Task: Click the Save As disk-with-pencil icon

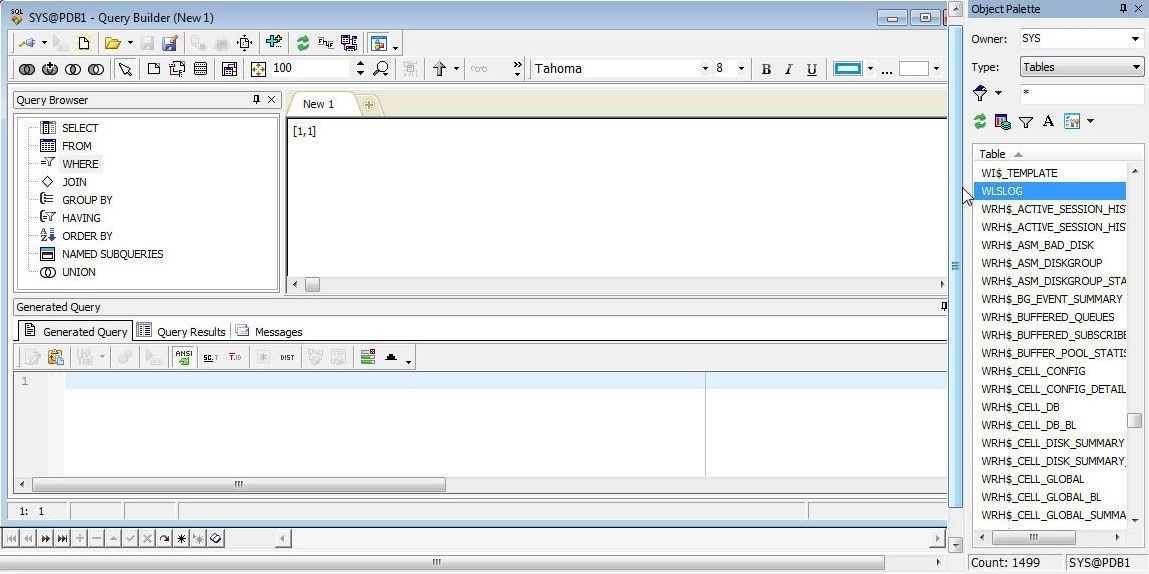Action: [169, 43]
